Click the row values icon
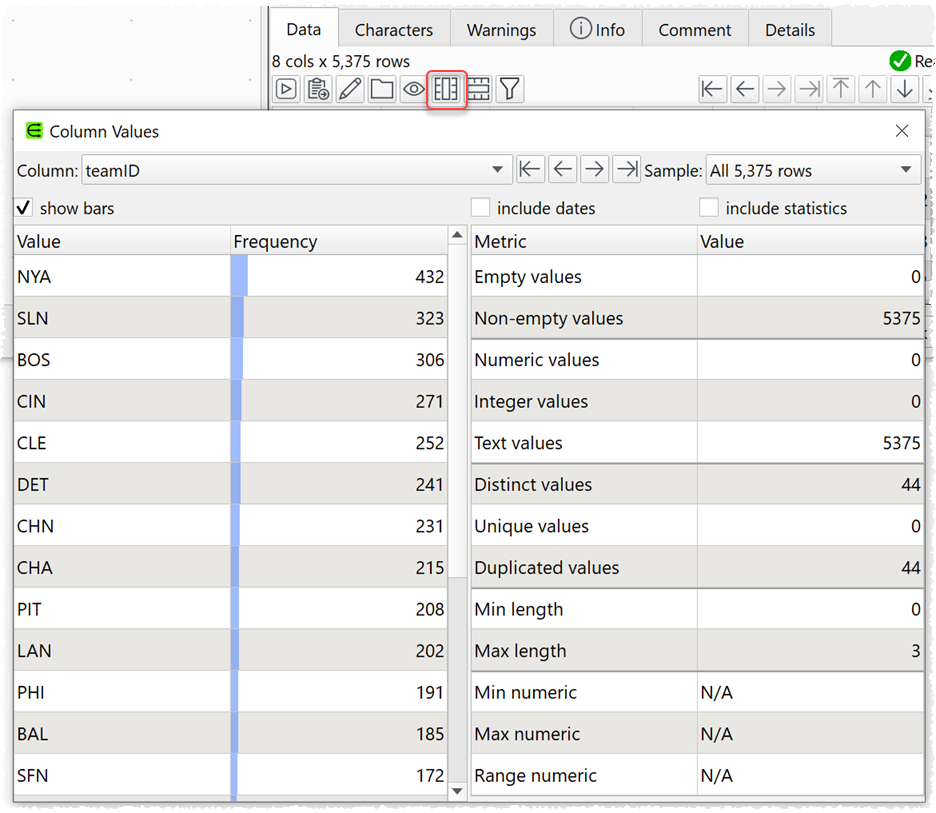This screenshot has width=936, height=813. [478, 90]
